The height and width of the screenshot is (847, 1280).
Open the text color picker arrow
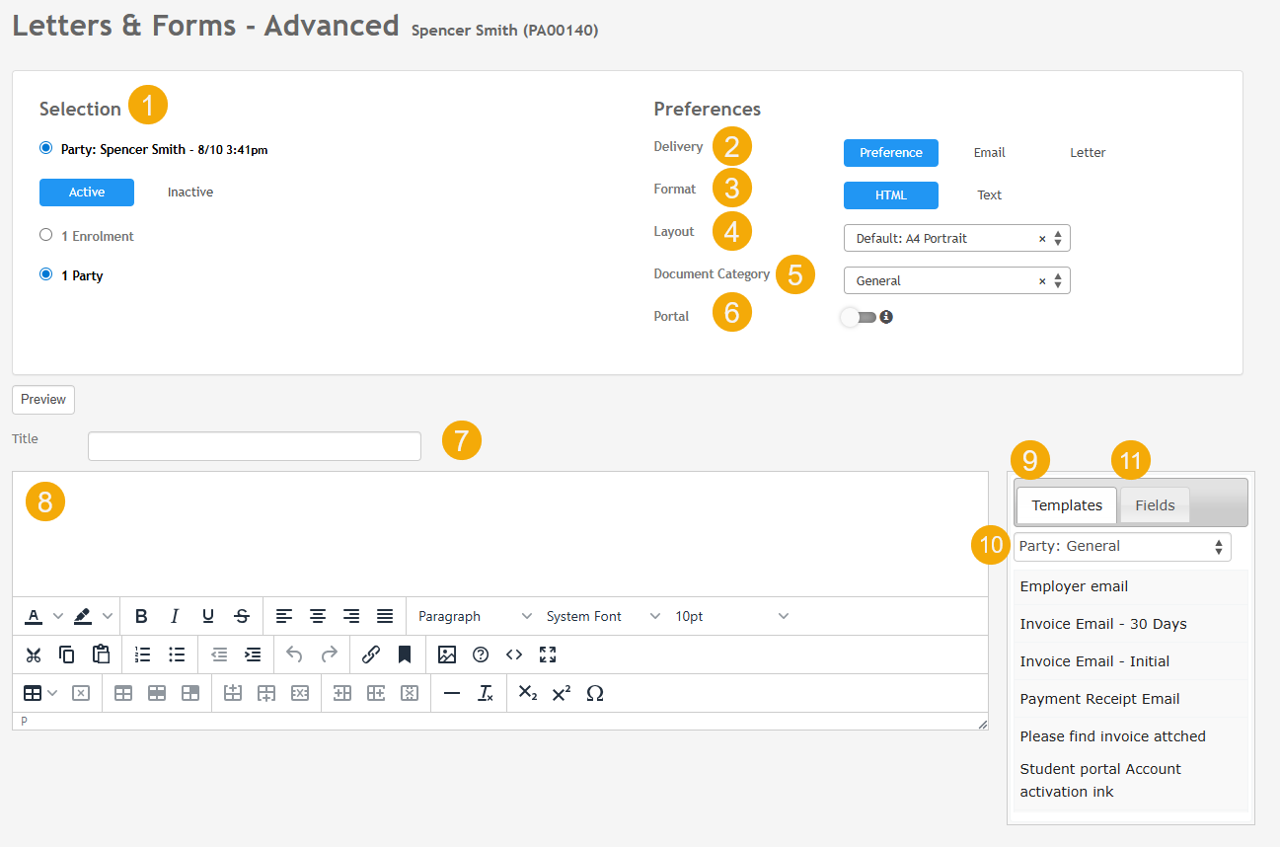57,616
